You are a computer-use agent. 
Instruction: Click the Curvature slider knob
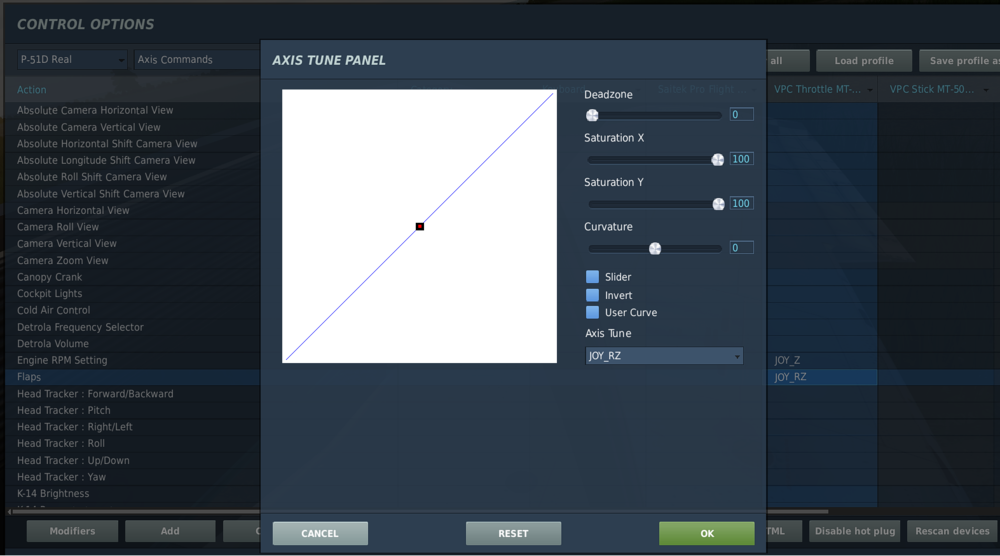pyautogui.click(x=655, y=249)
